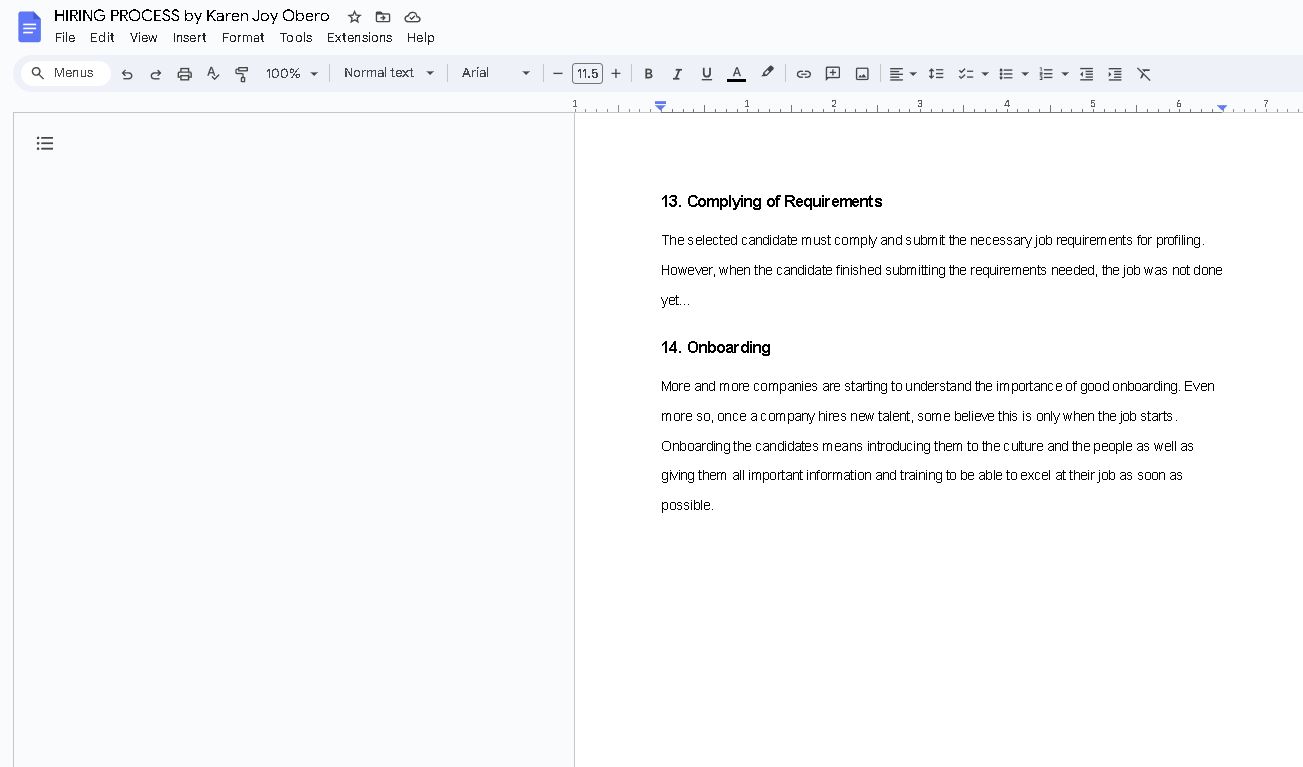The height and width of the screenshot is (767, 1303).
Task: Toggle underline formatting
Action: 707,74
